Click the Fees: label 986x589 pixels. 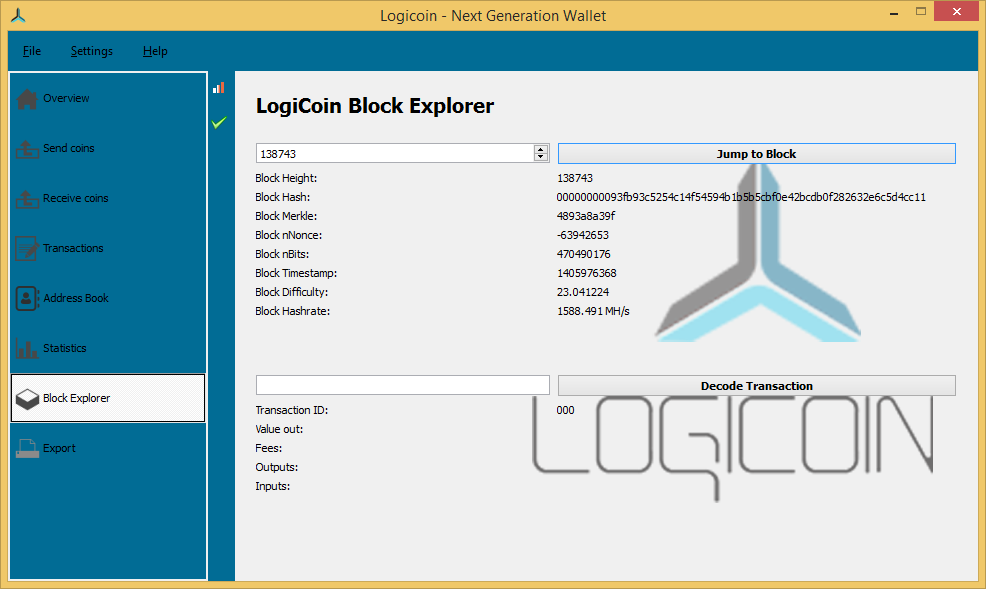click(x=269, y=448)
